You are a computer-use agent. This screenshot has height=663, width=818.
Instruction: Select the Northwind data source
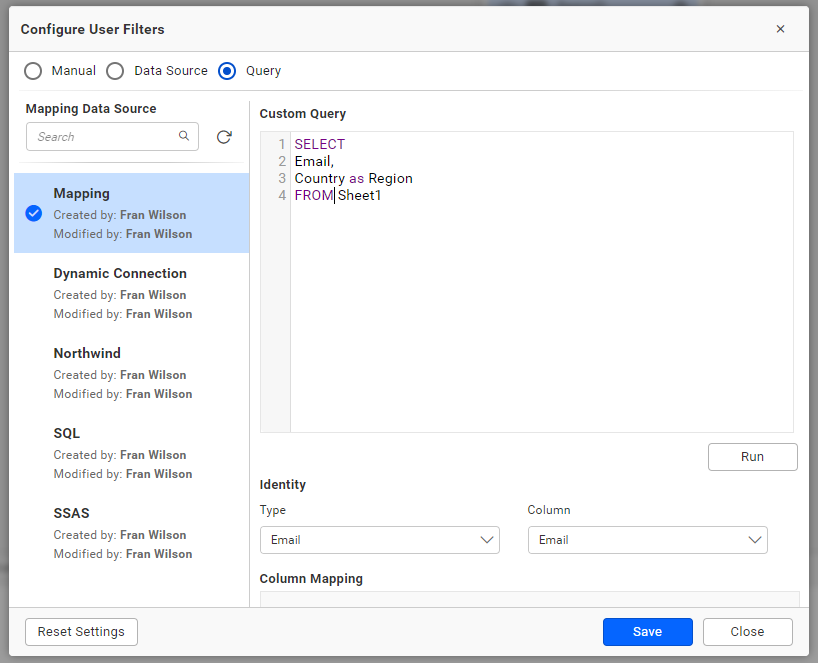[x=86, y=353]
